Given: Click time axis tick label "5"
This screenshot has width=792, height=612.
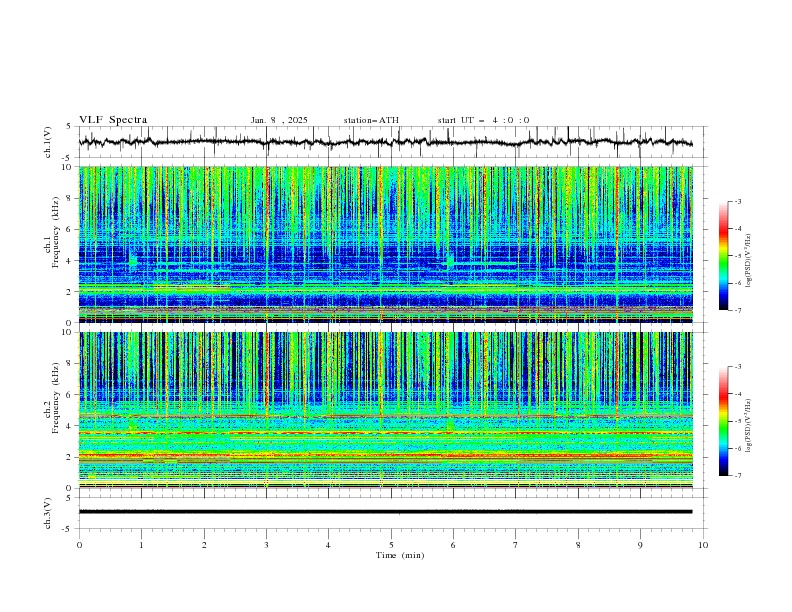Looking at the screenshot, I should coord(391,545).
